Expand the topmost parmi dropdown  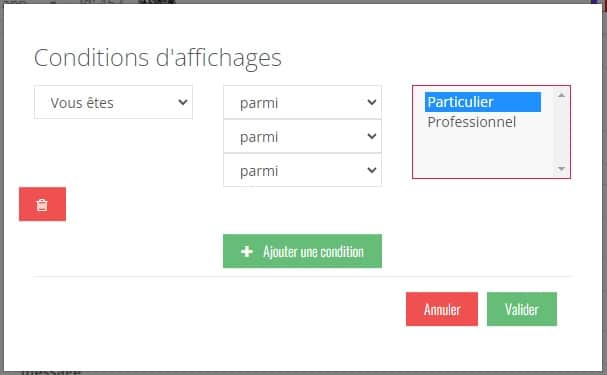[x=302, y=102]
